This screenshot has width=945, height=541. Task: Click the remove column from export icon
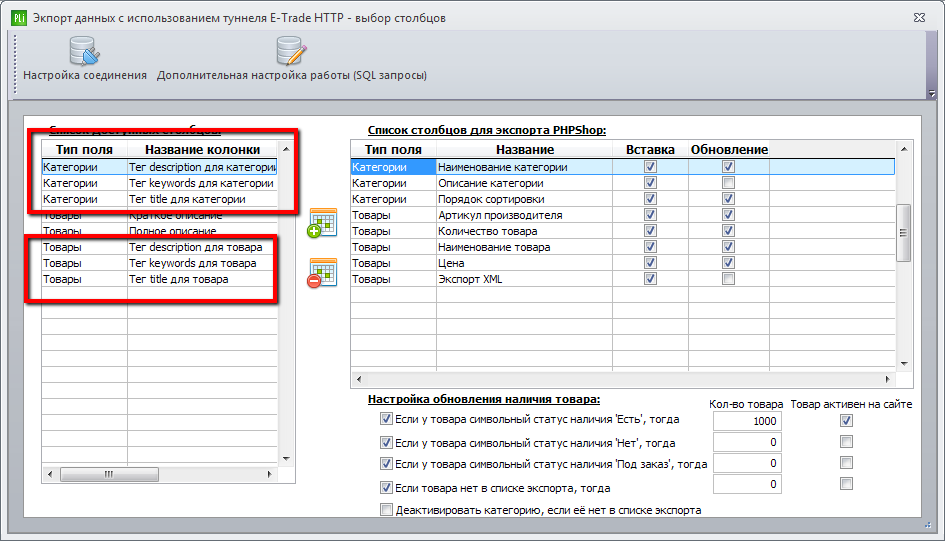pyautogui.click(x=322, y=273)
